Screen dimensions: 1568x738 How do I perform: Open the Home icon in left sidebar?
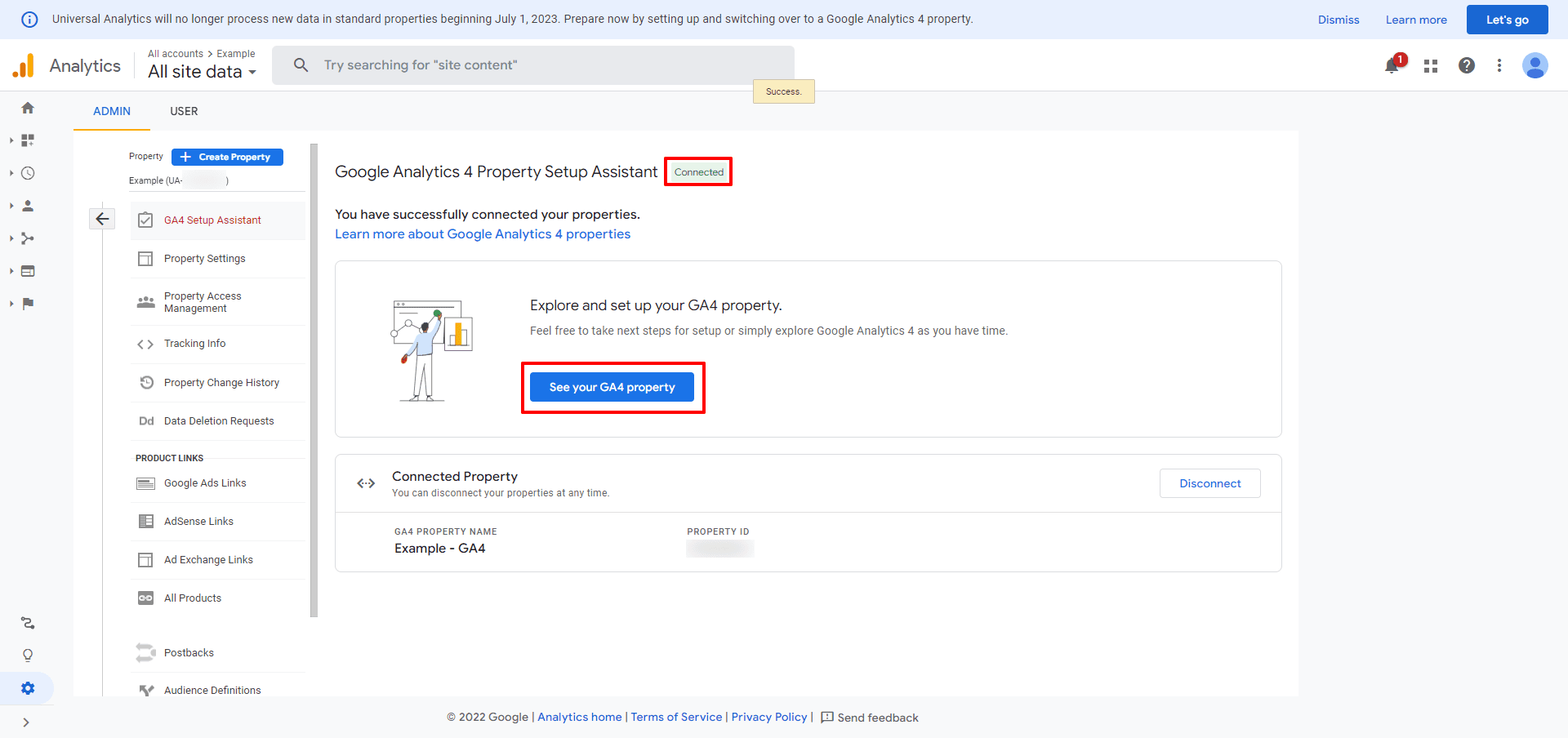[28, 108]
